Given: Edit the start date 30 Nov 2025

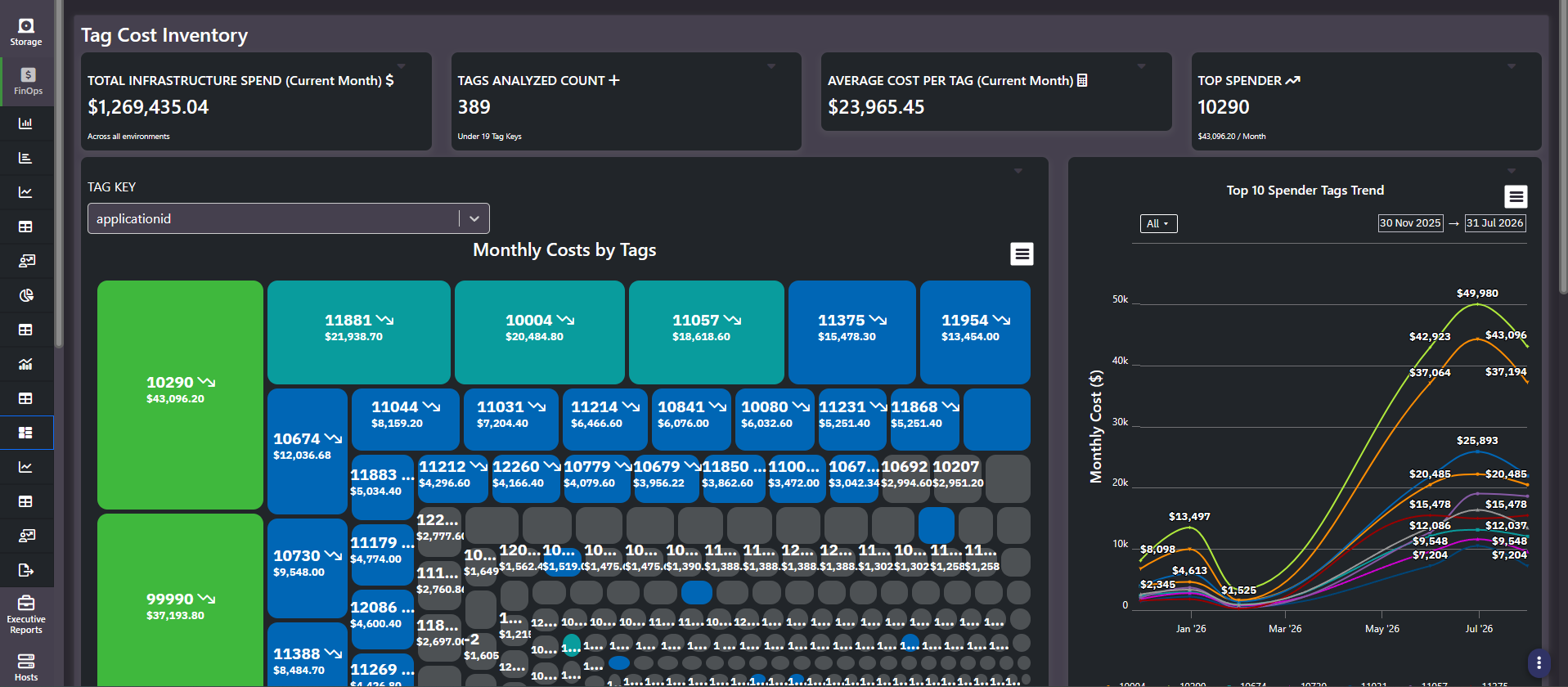Looking at the screenshot, I should pyautogui.click(x=1410, y=223).
